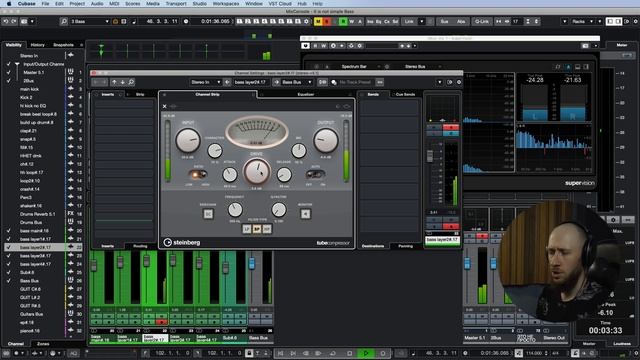Click the search magnifier in Channel Settings

(x=131, y=82)
